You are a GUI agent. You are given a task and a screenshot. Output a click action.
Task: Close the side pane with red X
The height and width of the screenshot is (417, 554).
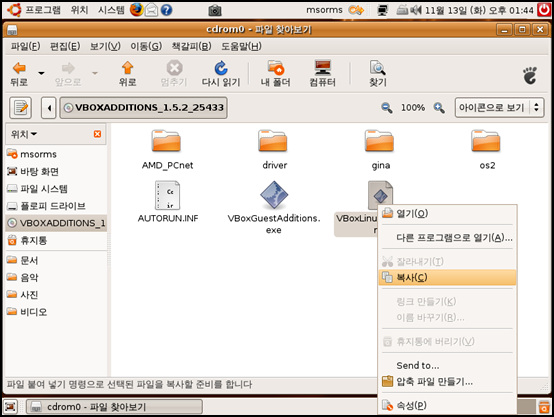click(97, 134)
